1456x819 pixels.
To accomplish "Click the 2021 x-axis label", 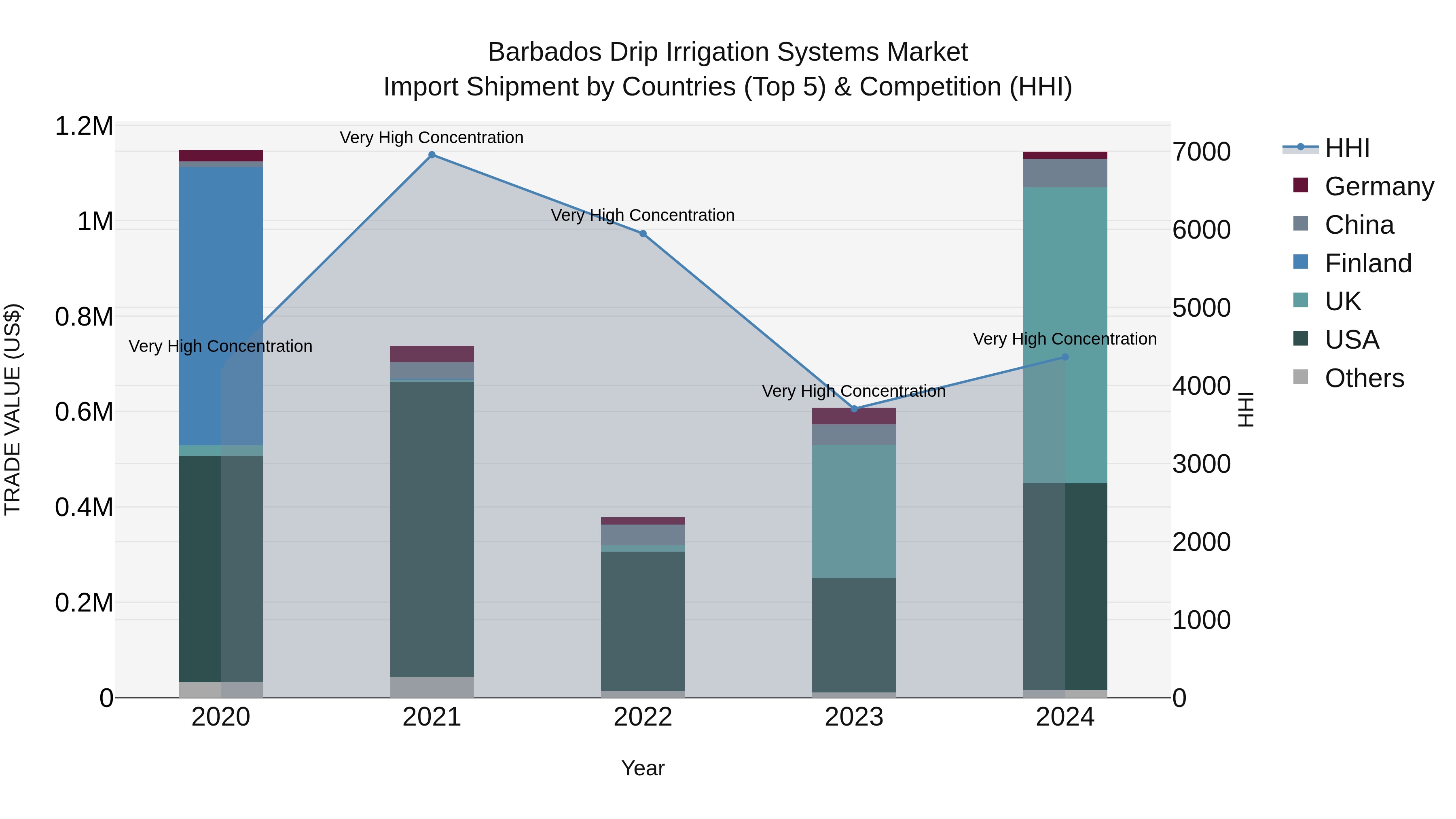I will tap(432, 717).
